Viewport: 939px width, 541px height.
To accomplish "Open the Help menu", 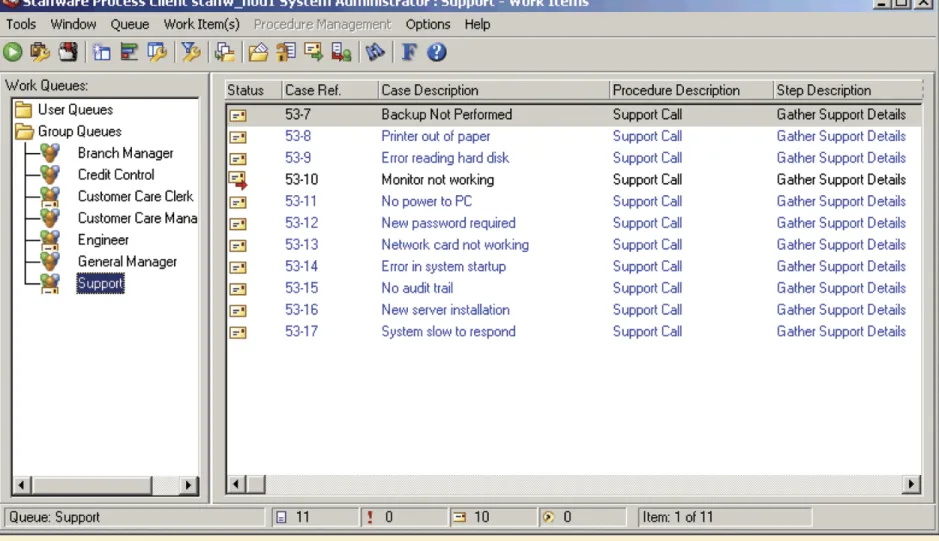I will (x=477, y=25).
